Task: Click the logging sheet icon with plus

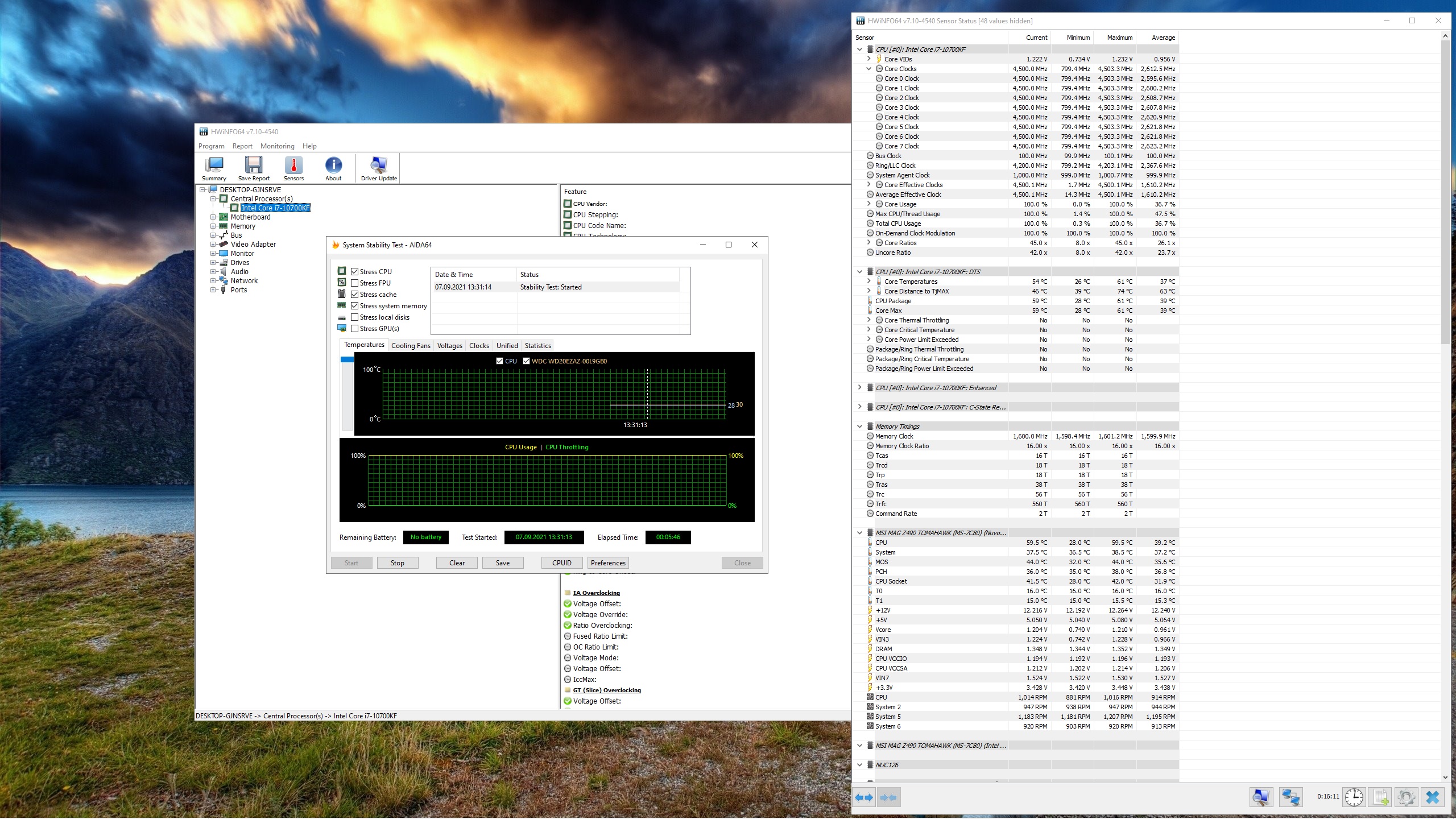Action: point(1380,797)
